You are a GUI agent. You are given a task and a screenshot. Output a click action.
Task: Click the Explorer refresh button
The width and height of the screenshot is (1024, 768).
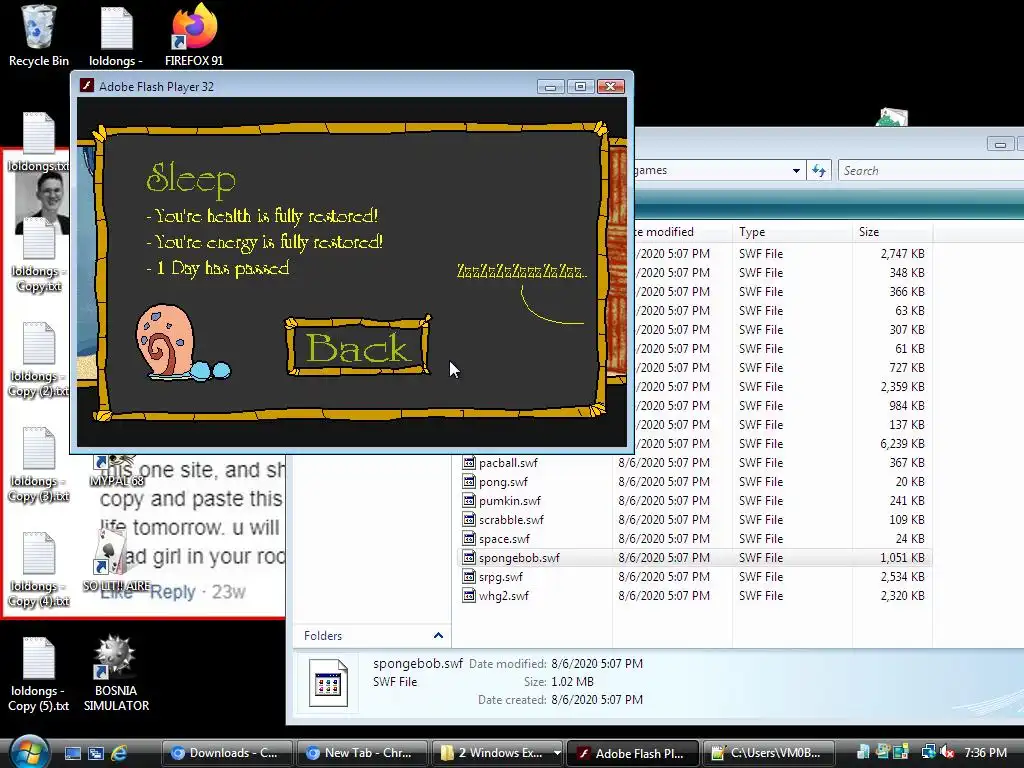818,170
